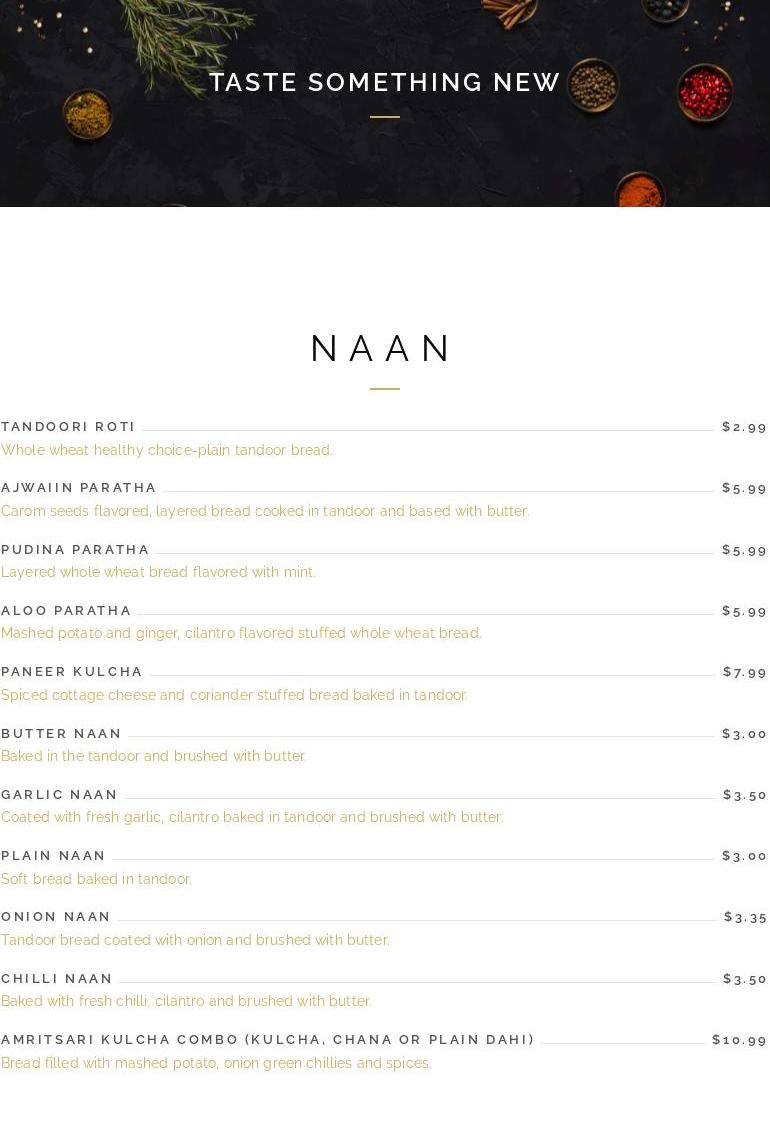
Task: Click the 'Layered whole wheat bread' mint description
Action: click(158, 572)
